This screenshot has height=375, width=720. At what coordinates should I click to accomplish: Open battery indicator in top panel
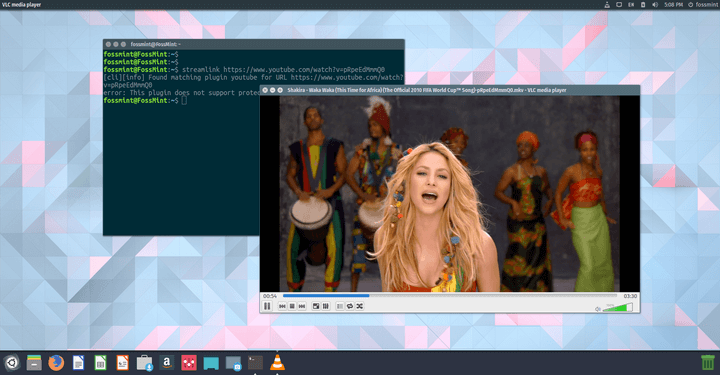coord(643,5)
